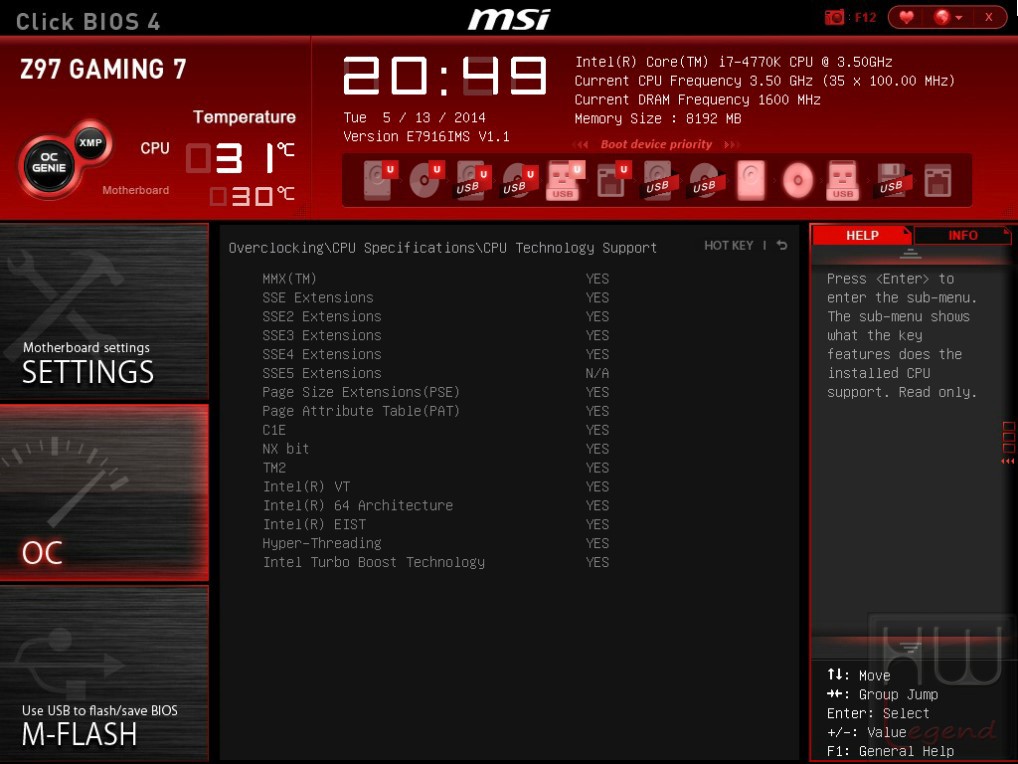Select the last network boot device icon

point(938,180)
